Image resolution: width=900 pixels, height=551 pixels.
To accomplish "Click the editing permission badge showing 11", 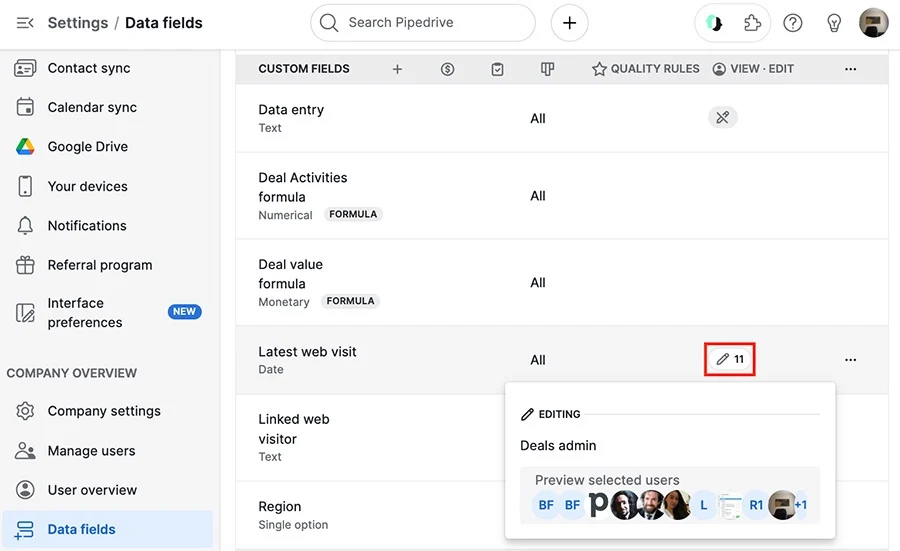I will [x=730, y=359].
